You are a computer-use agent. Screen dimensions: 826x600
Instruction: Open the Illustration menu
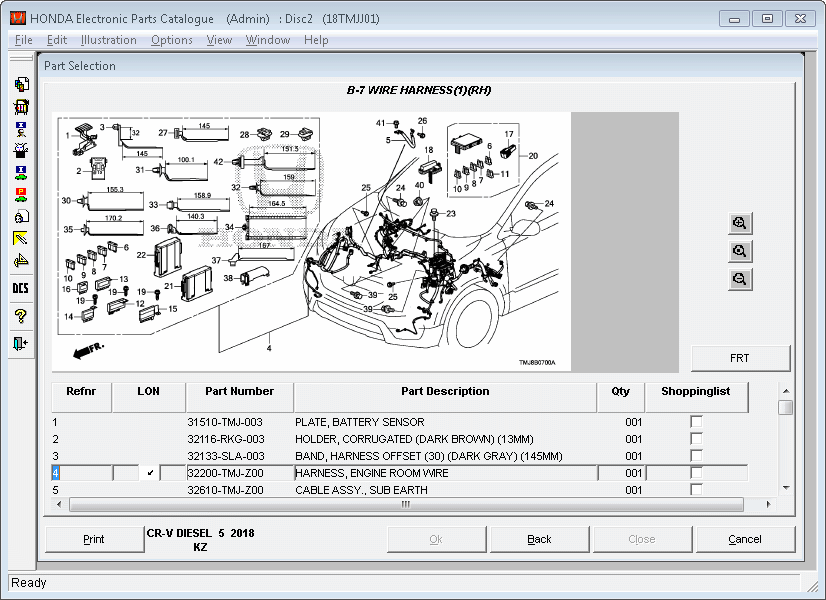[x=108, y=40]
